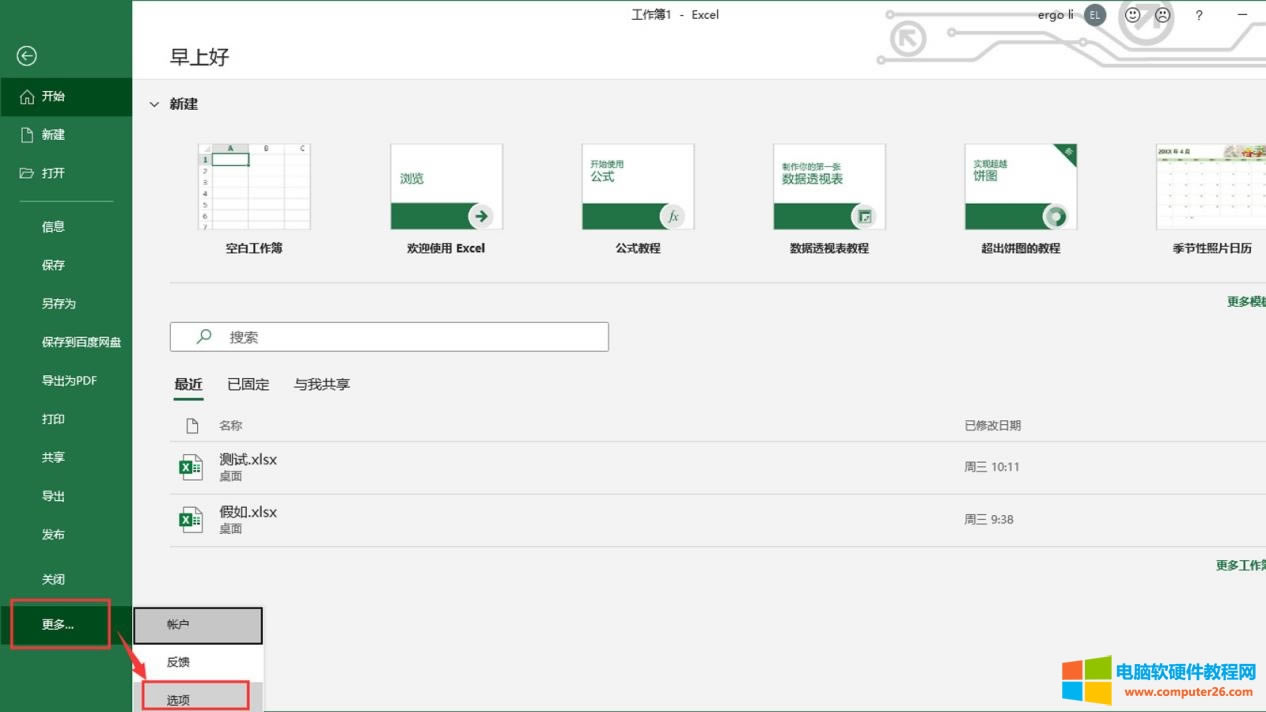Open the 数据透视表教程 template

click(829, 199)
